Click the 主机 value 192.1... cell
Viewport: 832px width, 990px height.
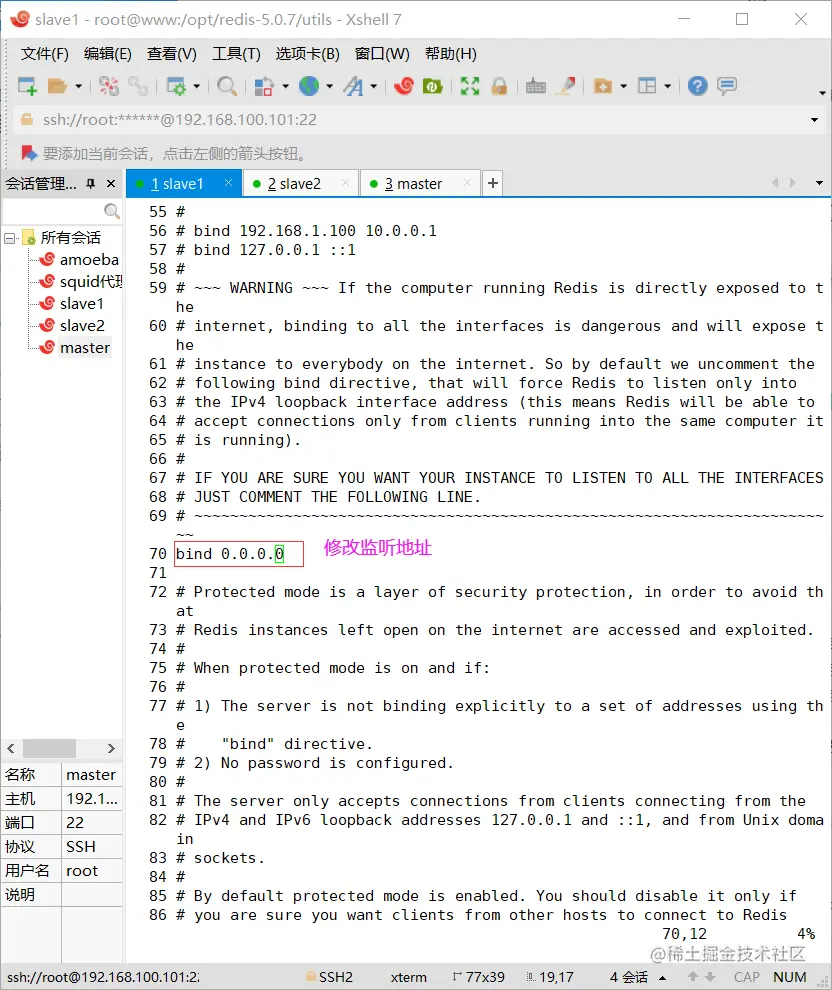(x=92, y=799)
